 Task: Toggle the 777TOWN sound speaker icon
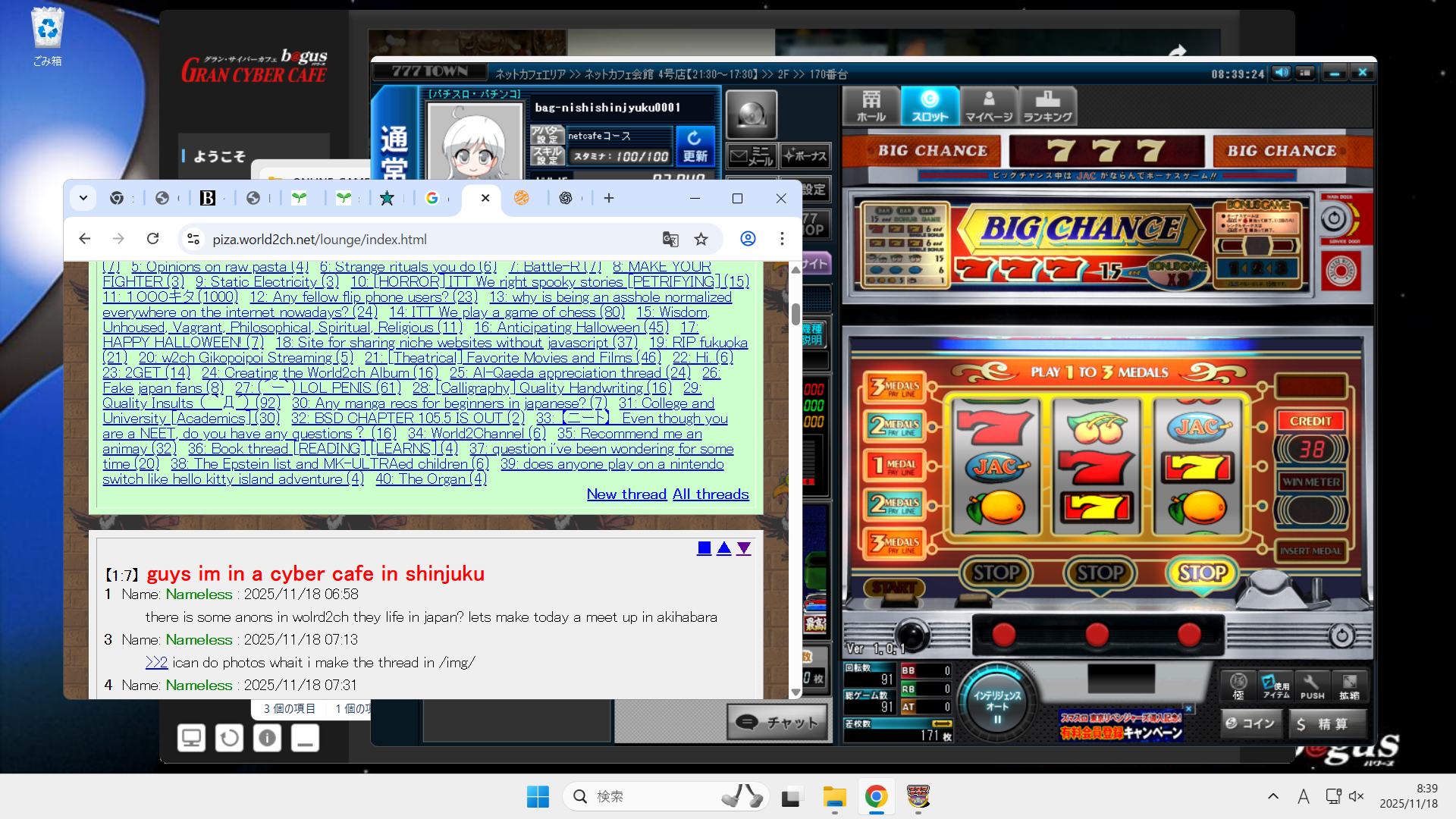[x=1282, y=73]
